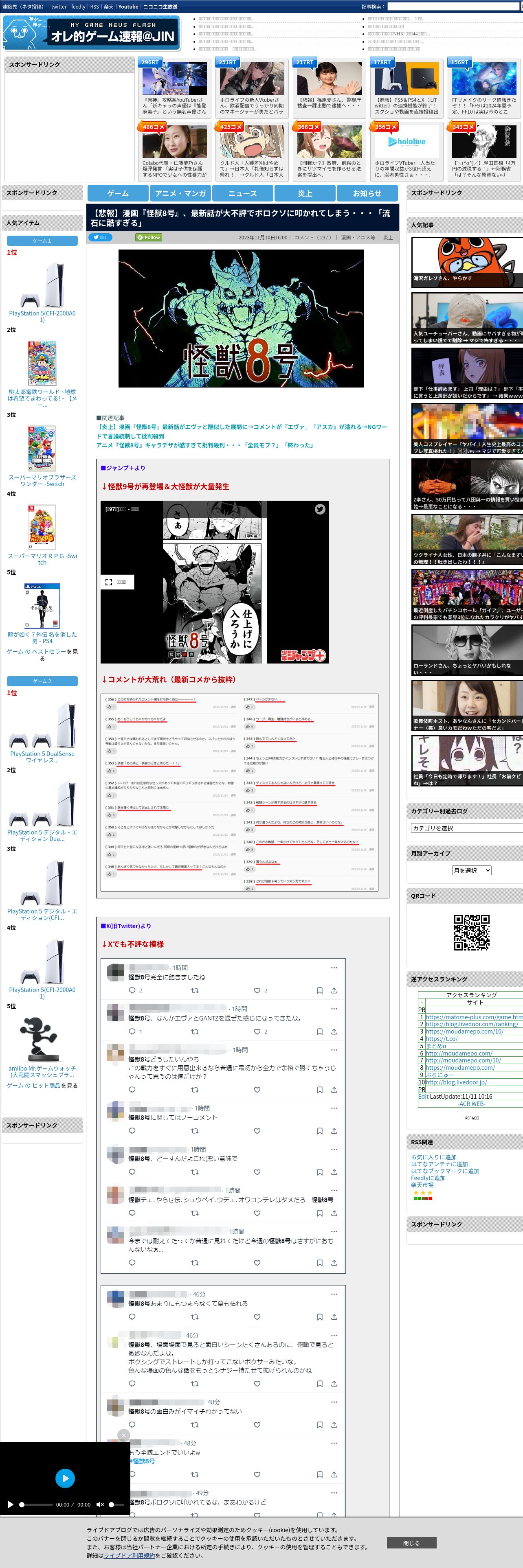The height and width of the screenshot is (1568, 523).
Task: Bookmark the 'どーすんだよこれ' tweet
Action: point(320,1172)
